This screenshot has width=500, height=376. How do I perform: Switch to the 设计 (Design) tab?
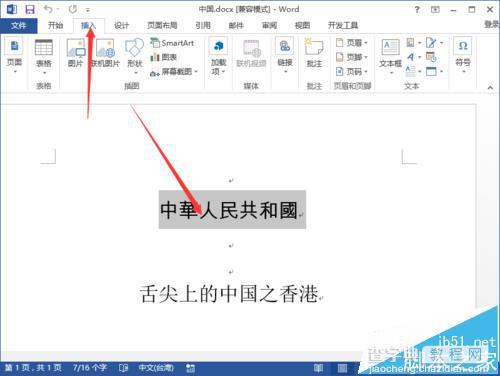click(x=121, y=25)
